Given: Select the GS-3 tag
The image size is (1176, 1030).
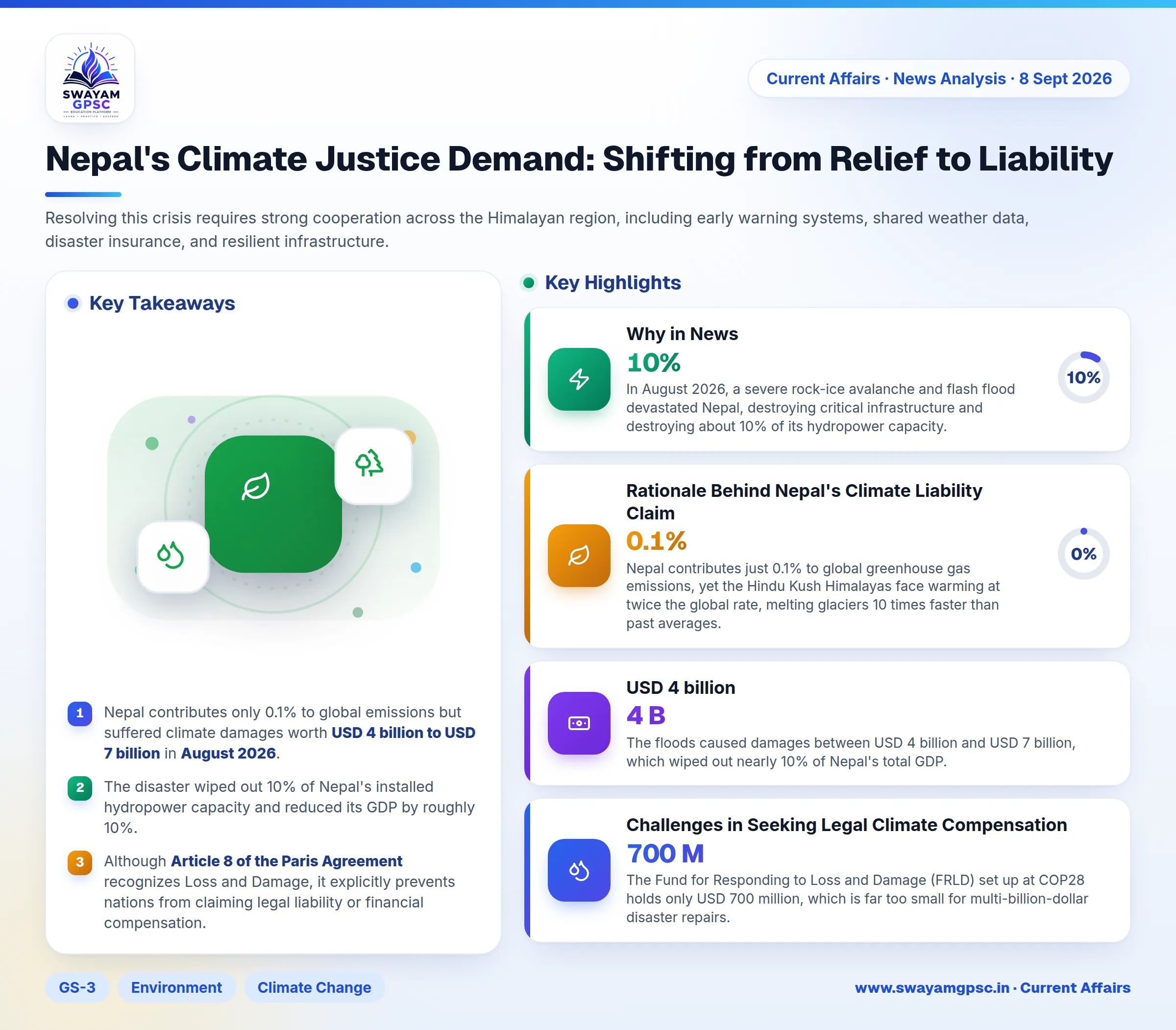Looking at the screenshot, I should point(77,987).
